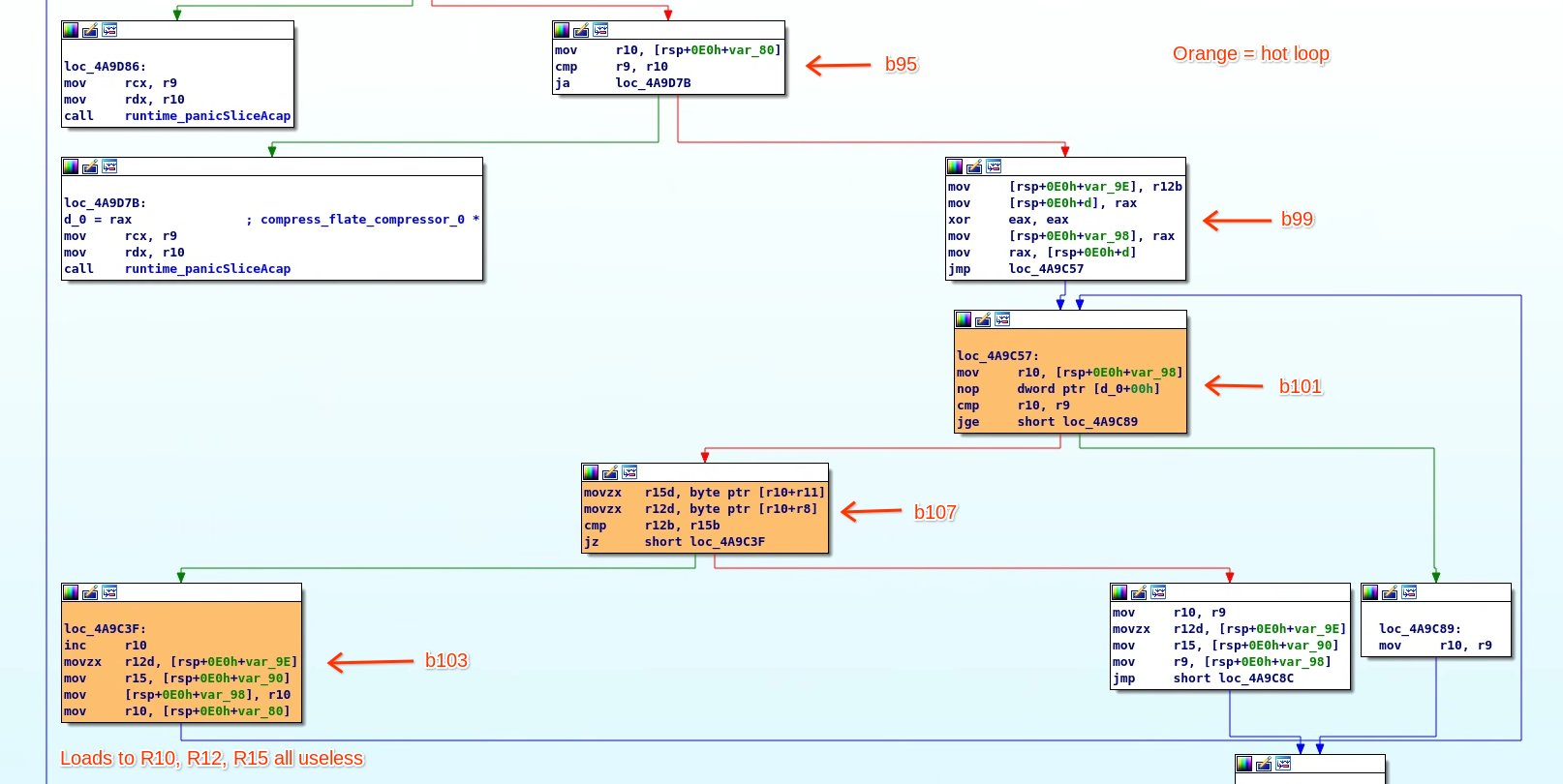Viewport: 1563px width, 784px height.
Task: Click pencil edit icon on loc_4A9C89 block
Action: click(x=1390, y=592)
